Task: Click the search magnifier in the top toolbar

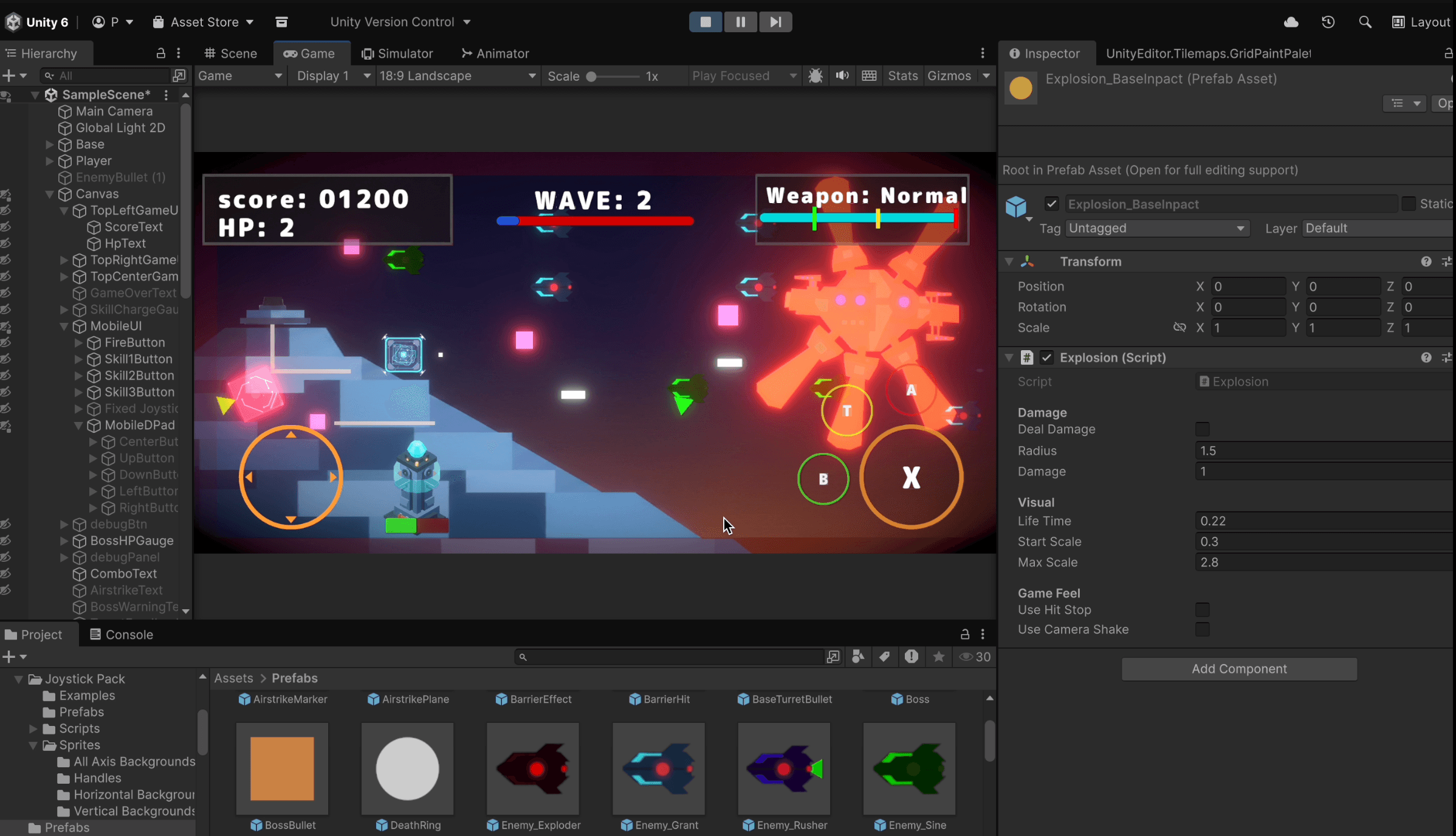Action: (x=1365, y=22)
